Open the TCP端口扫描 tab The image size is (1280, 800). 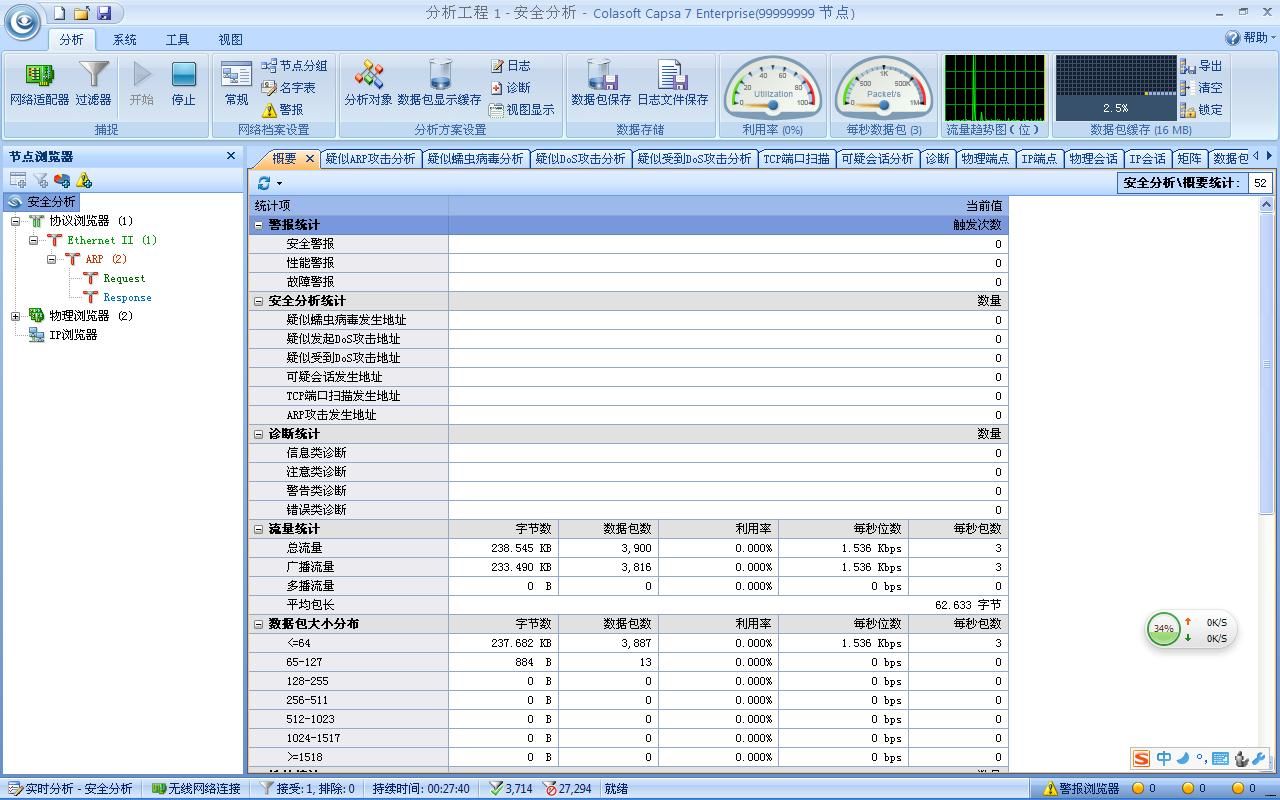pos(796,158)
